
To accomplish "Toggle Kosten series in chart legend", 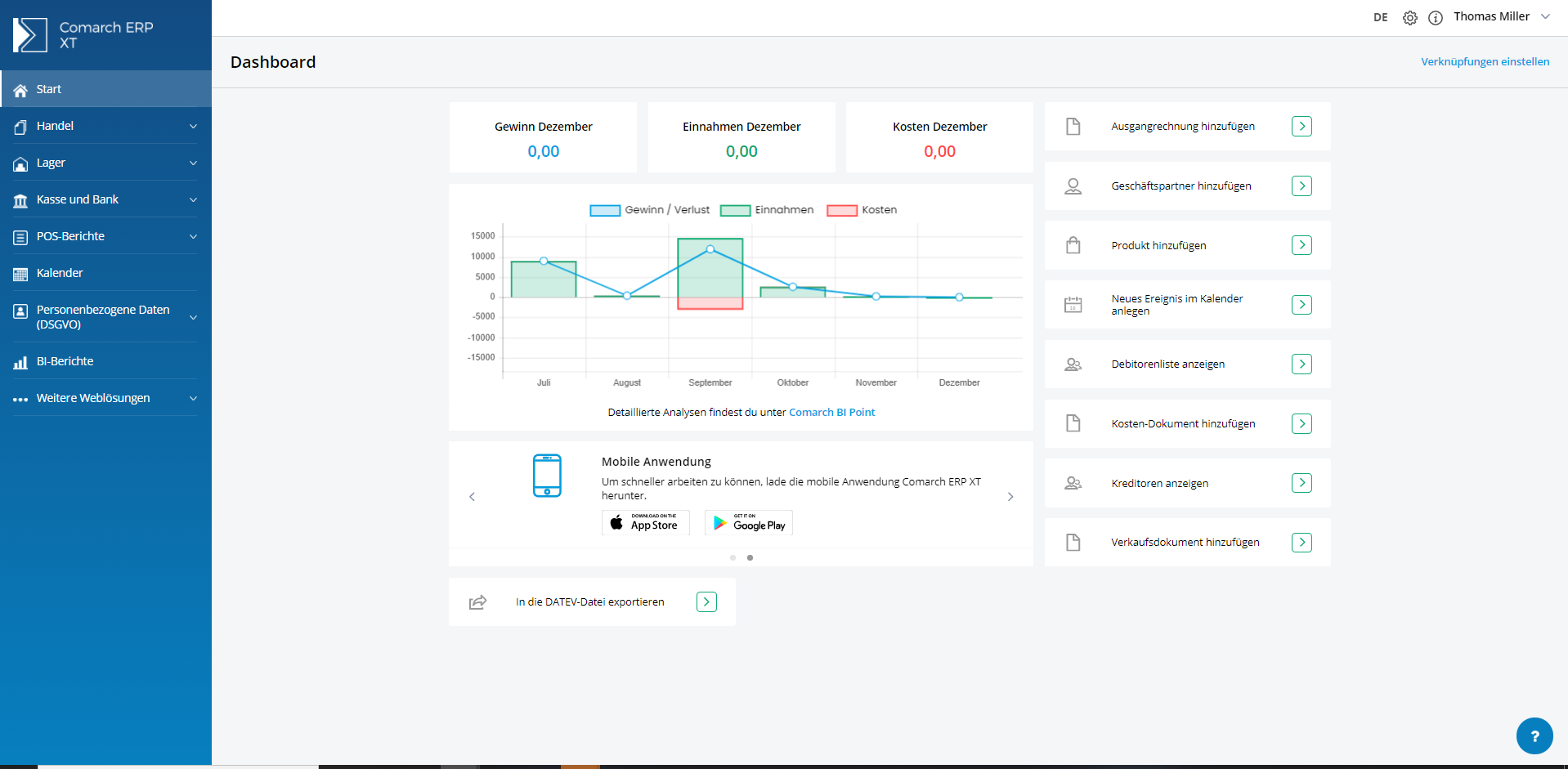I will click(862, 210).
